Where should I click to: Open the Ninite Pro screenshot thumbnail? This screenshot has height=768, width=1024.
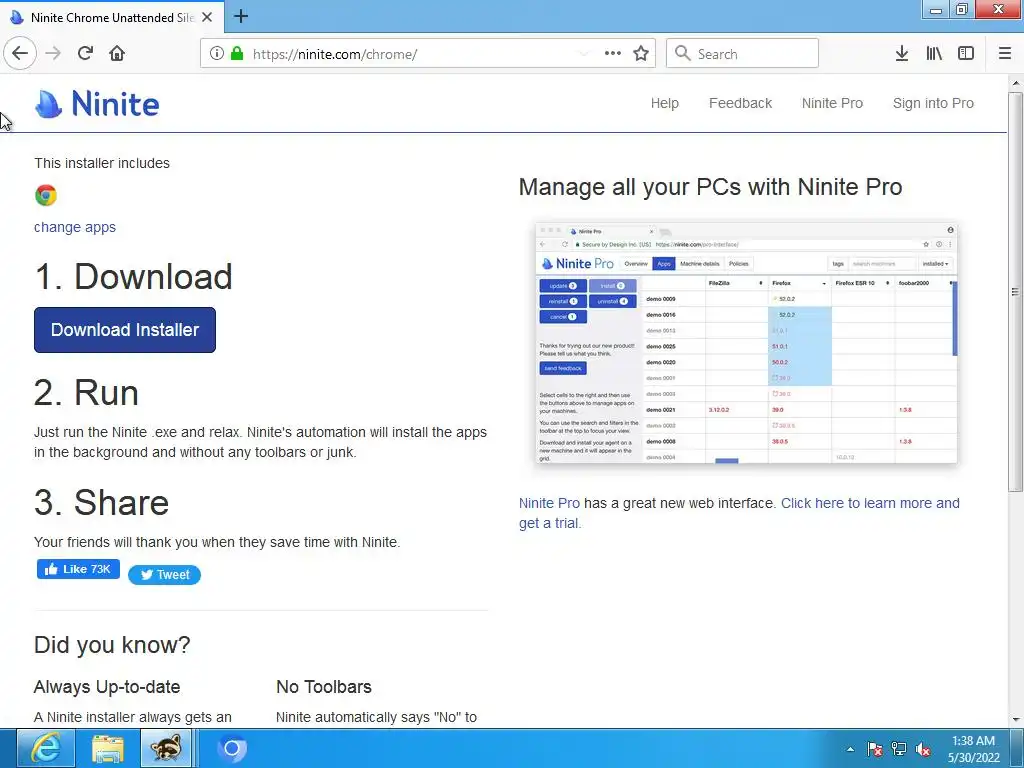coord(746,343)
